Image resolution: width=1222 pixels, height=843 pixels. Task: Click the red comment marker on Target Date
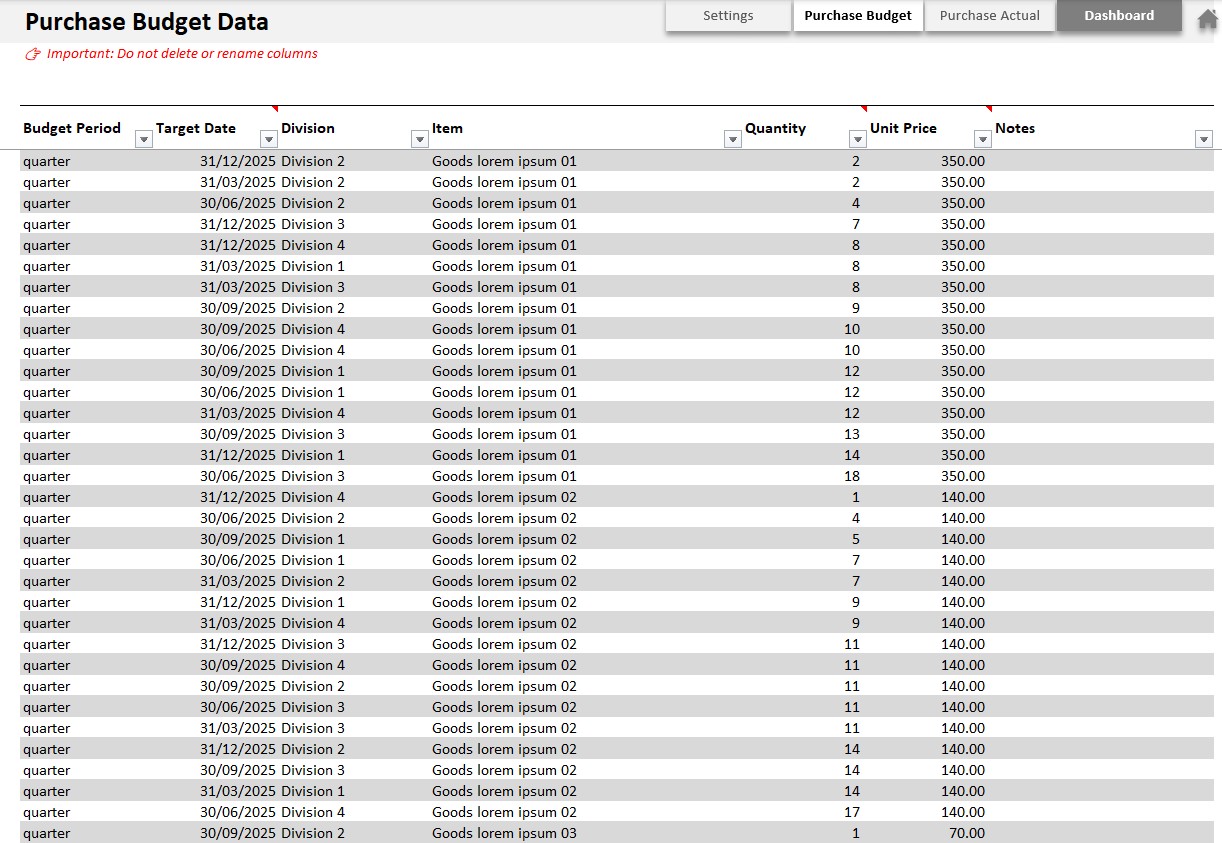275,108
